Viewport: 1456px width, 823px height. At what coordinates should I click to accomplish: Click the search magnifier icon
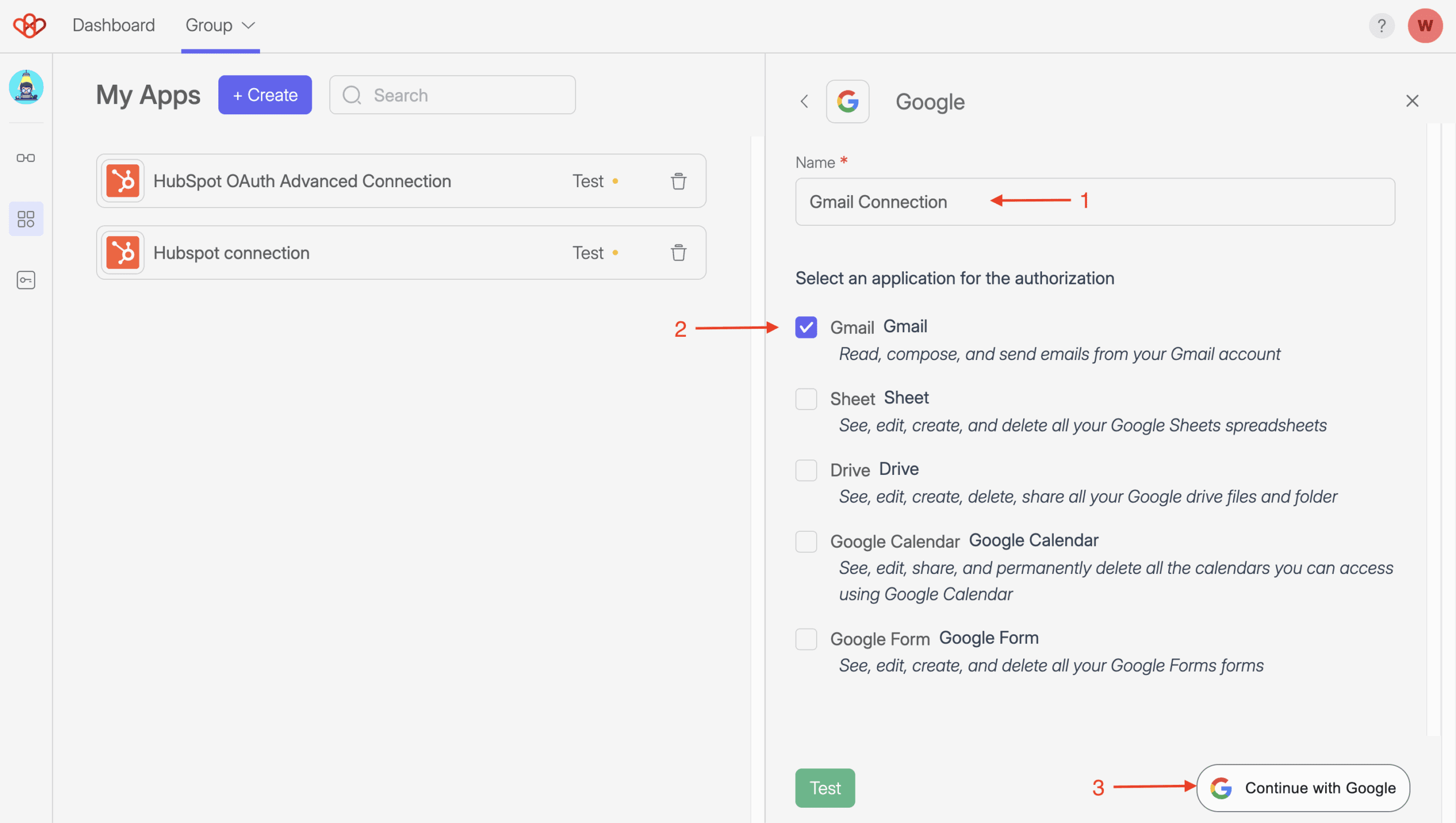[352, 95]
